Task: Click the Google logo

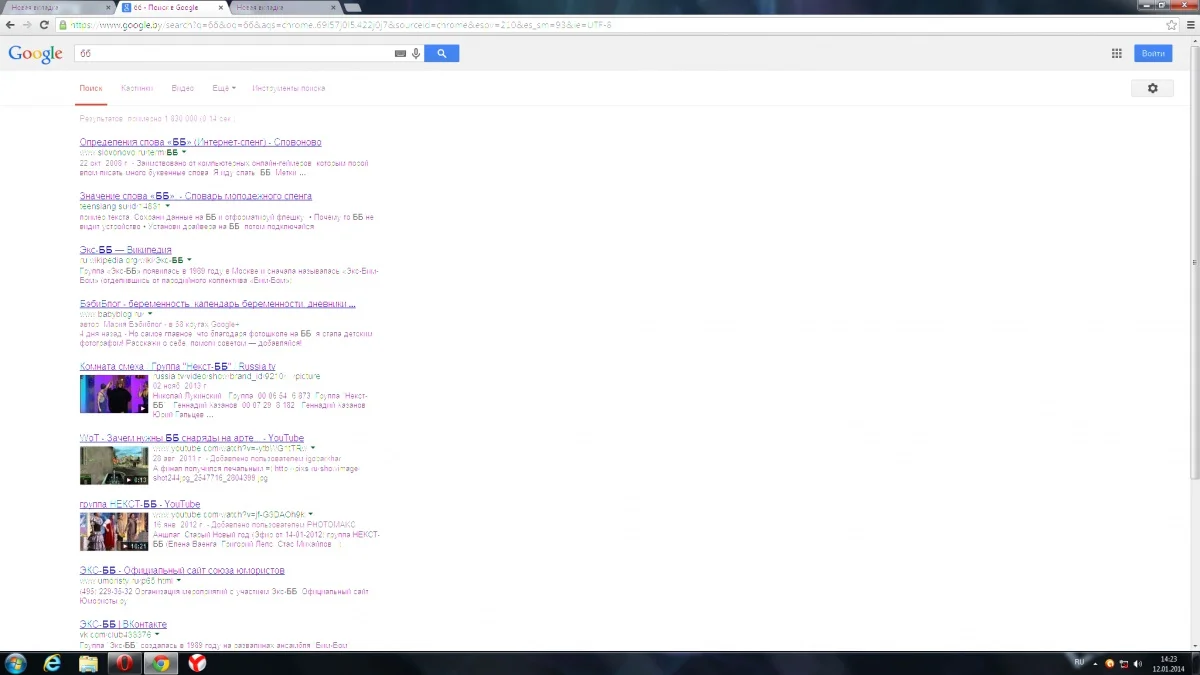Action: point(35,54)
